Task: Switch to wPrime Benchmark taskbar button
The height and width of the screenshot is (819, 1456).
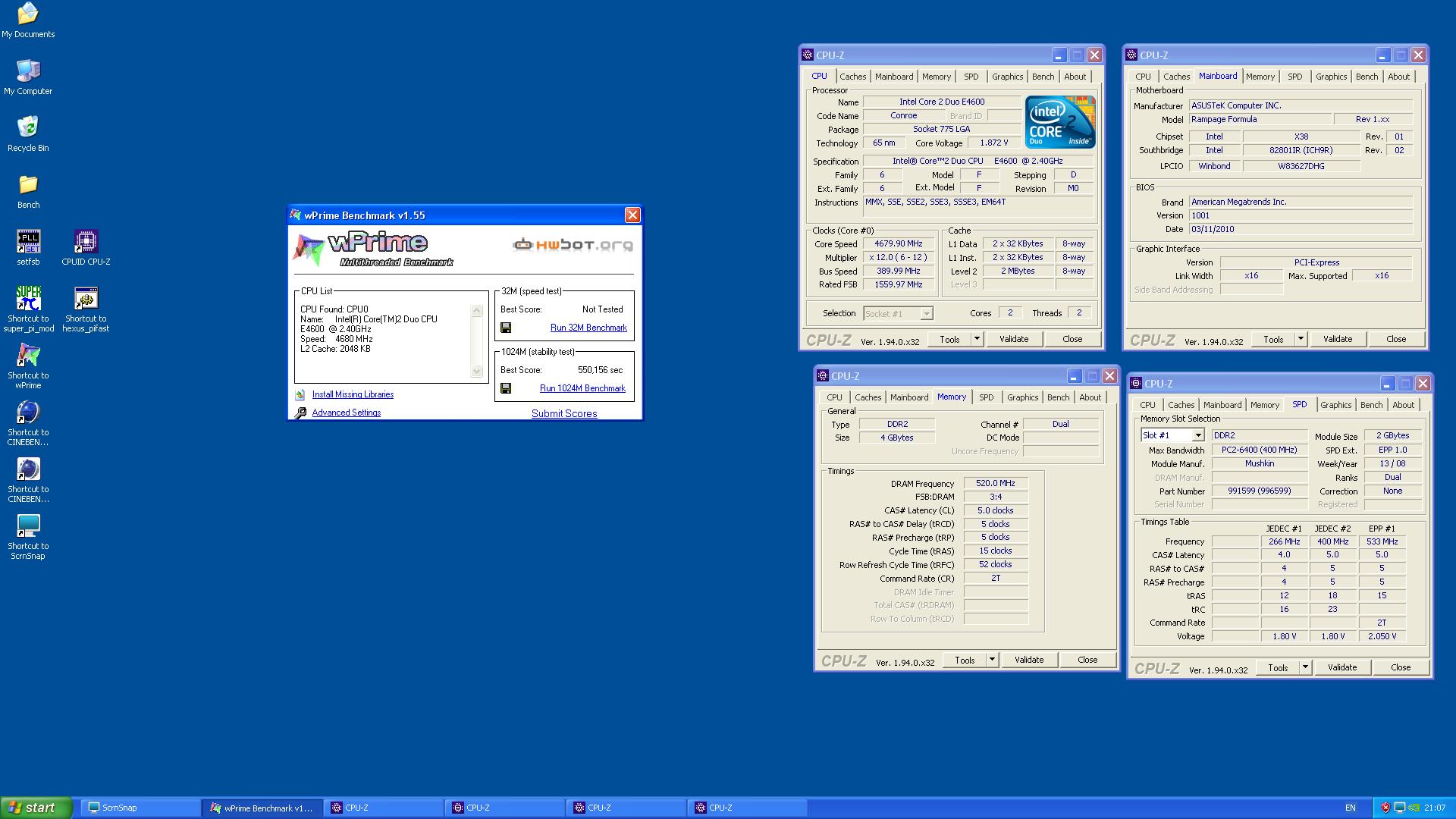Action: point(262,808)
